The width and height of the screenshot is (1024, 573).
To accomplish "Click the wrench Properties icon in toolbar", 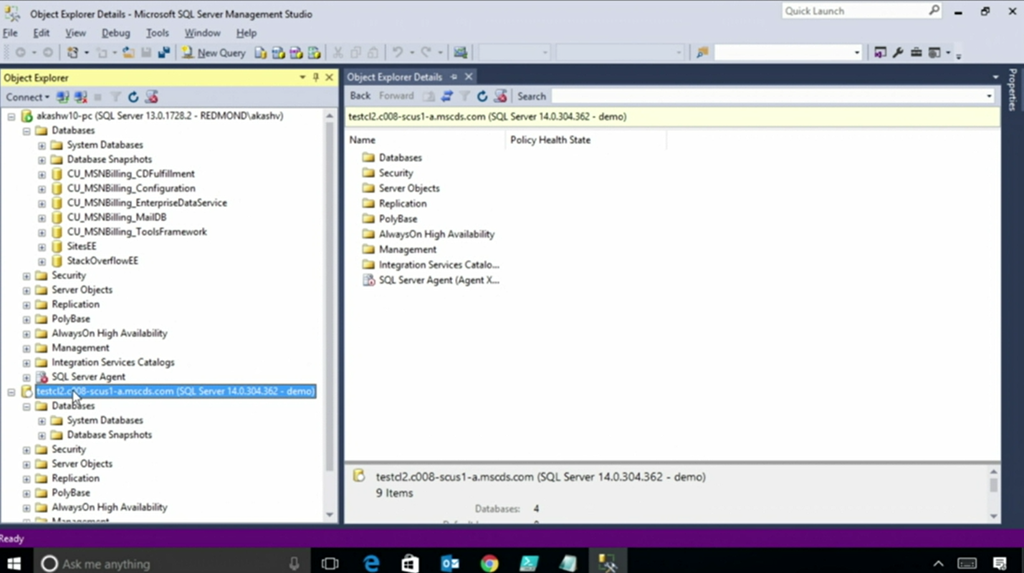I will 898,53.
